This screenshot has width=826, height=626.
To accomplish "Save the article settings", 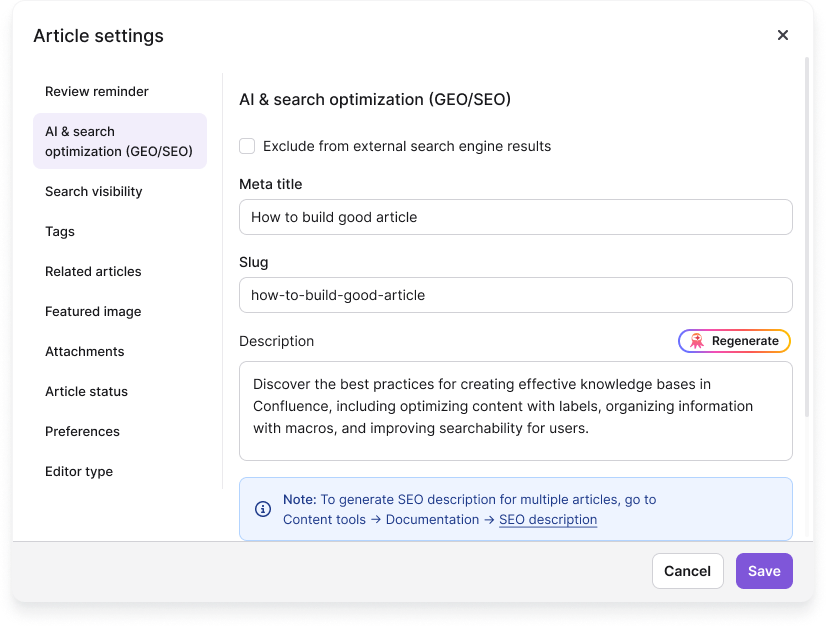I will (x=764, y=571).
